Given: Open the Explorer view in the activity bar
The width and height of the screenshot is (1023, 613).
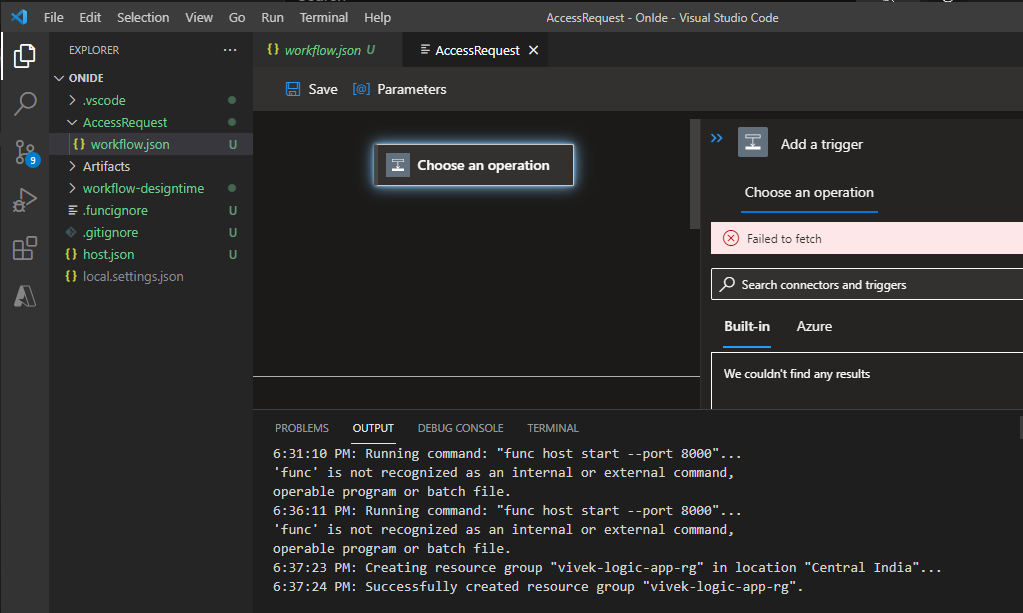Looking at the screenshot, I should coord(24,56).
